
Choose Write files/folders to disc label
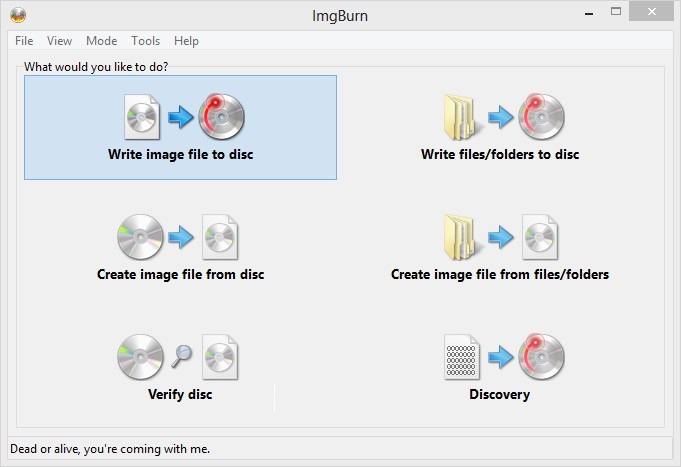(x=500, y=154)
